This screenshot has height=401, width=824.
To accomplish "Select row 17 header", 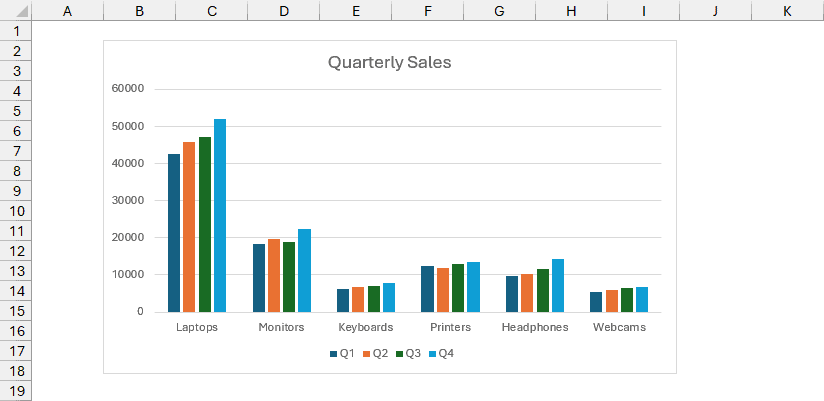I will [16, 351].
